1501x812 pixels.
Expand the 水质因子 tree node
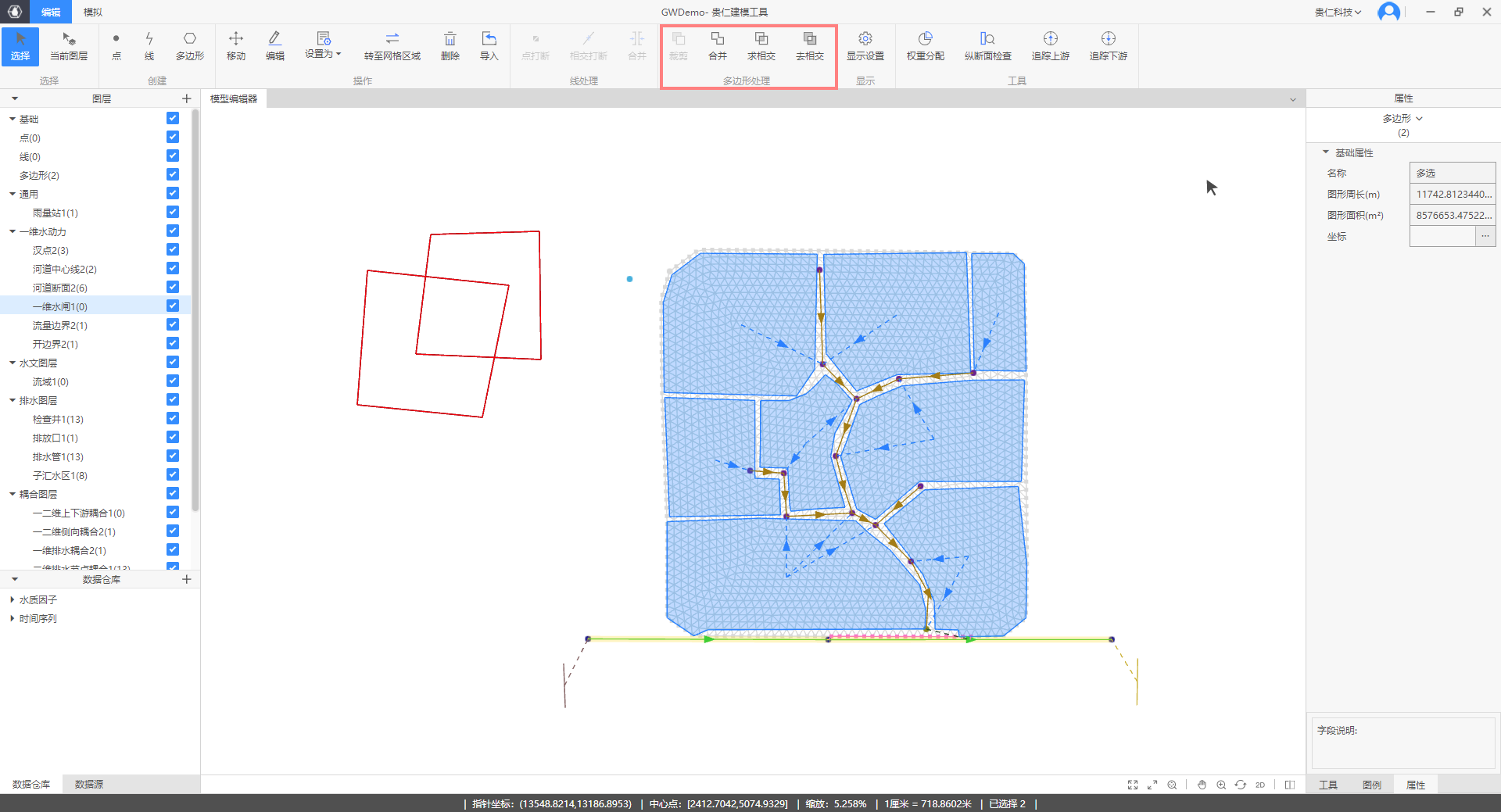[x=13, y=599]
